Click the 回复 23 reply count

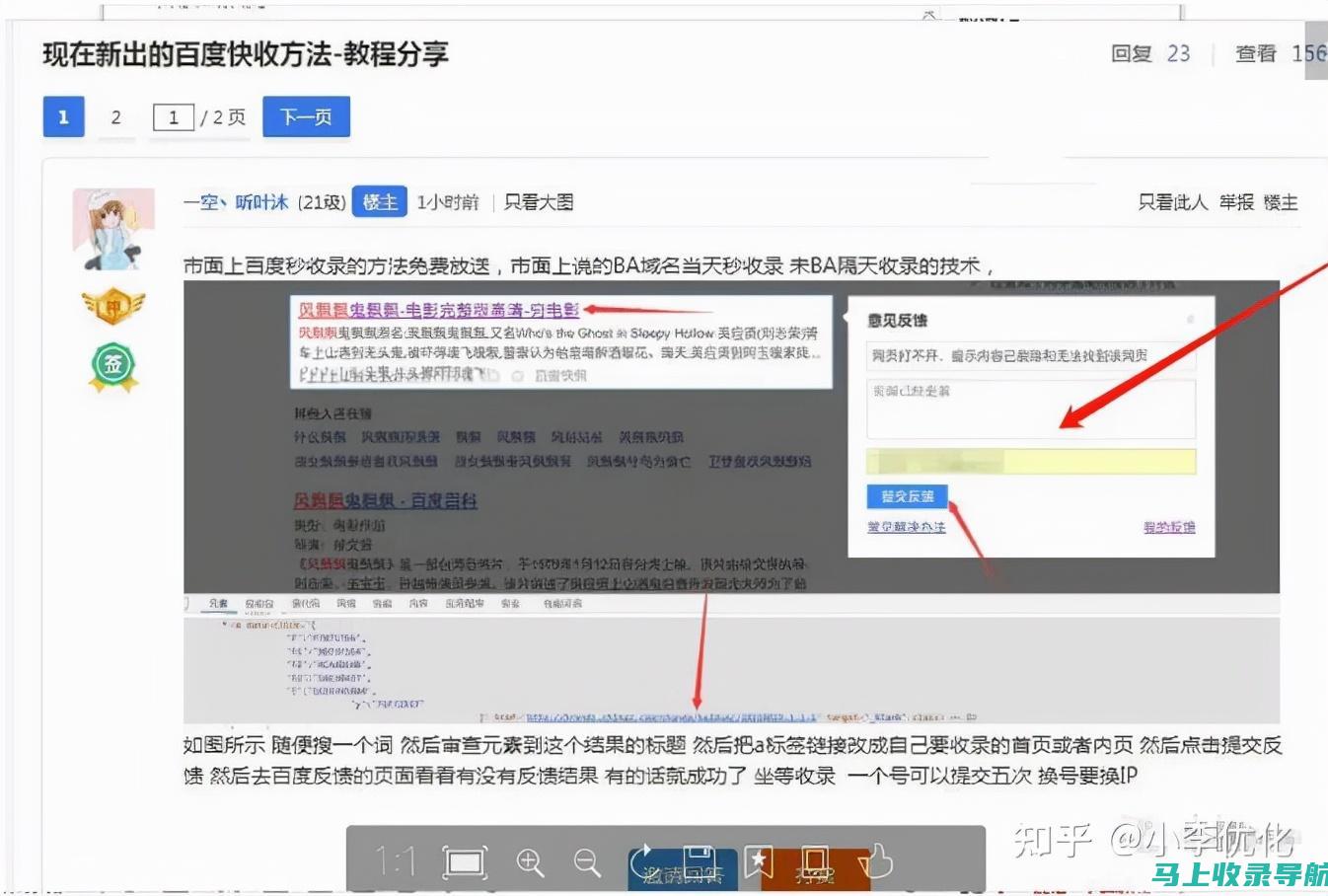(1150, 54)
